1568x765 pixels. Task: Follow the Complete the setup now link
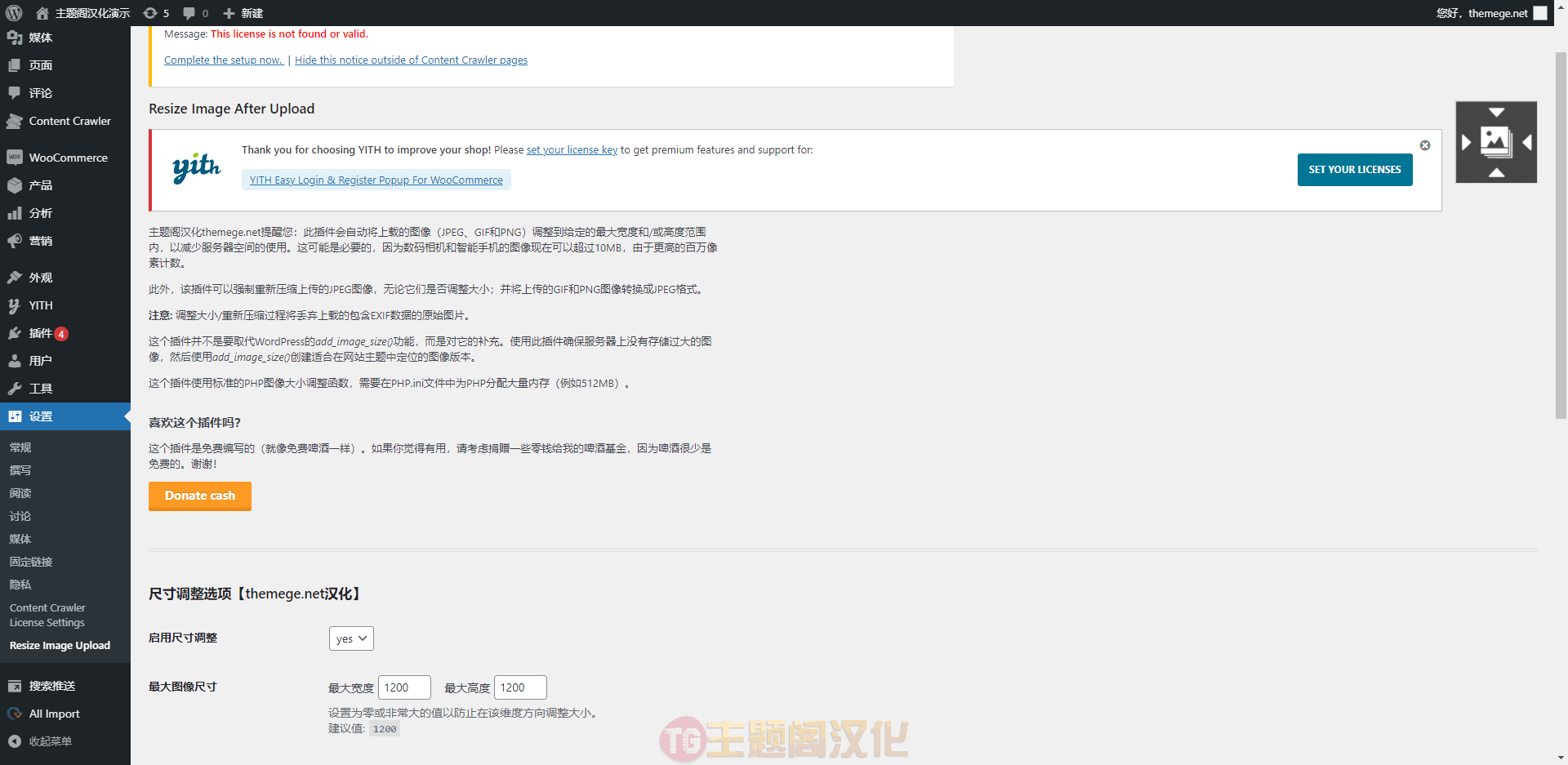pos(224,60)
